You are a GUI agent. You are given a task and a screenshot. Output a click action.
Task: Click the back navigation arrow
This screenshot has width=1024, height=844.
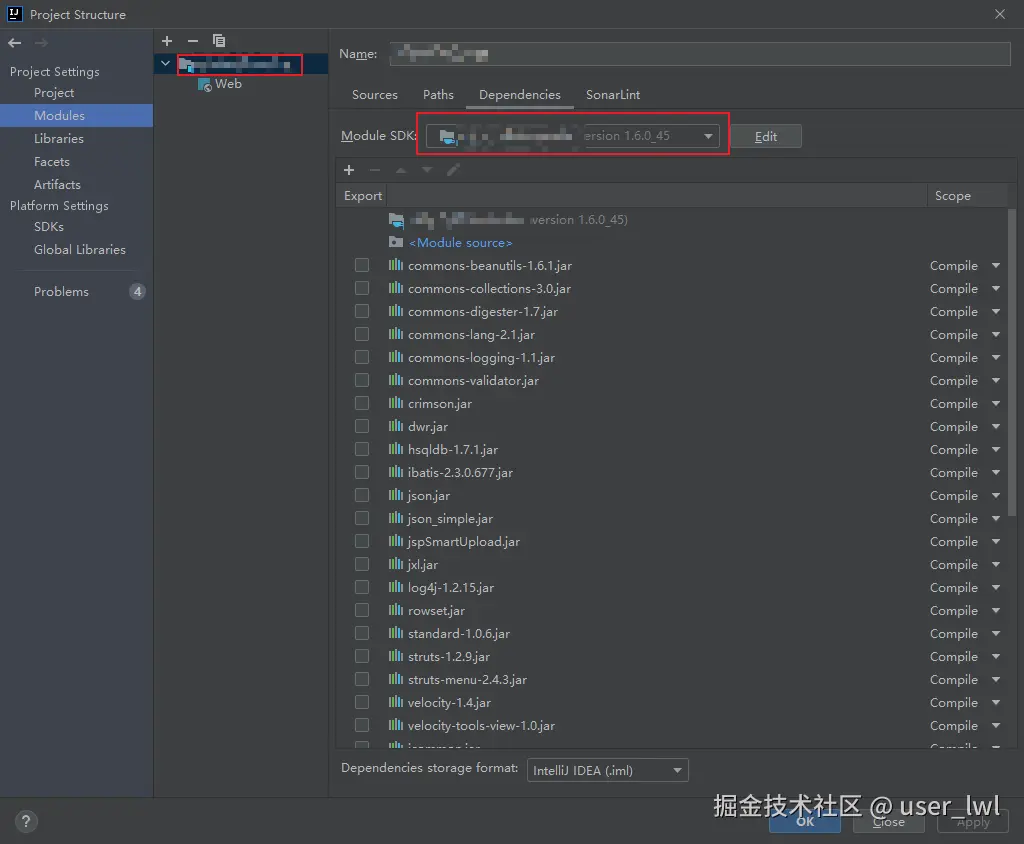(x=14, y=43)
